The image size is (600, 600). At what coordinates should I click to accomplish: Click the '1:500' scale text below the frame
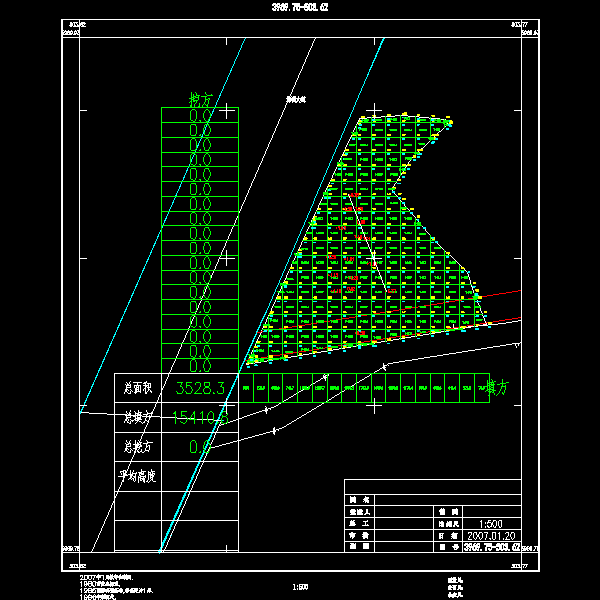[x=300, y=587]
